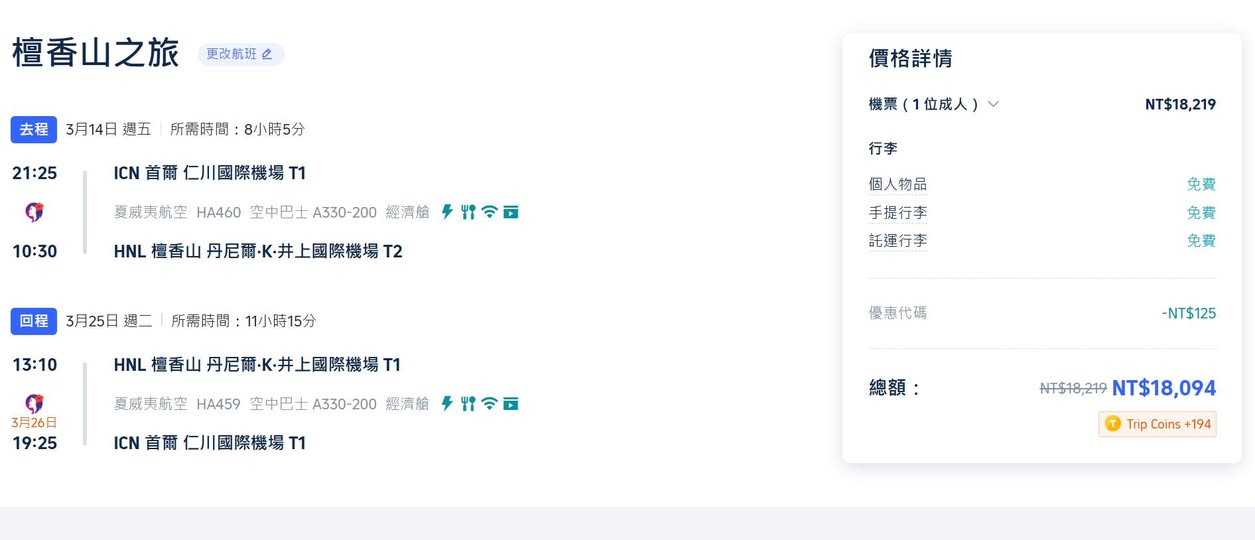This screenshot has height=540, width=1255.
Task: Click the Wi-Fi icon for flight HA460
Action: [489, 212]
